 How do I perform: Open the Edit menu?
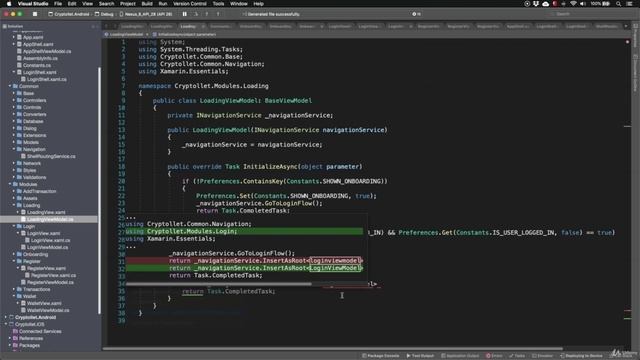point(72,4)
